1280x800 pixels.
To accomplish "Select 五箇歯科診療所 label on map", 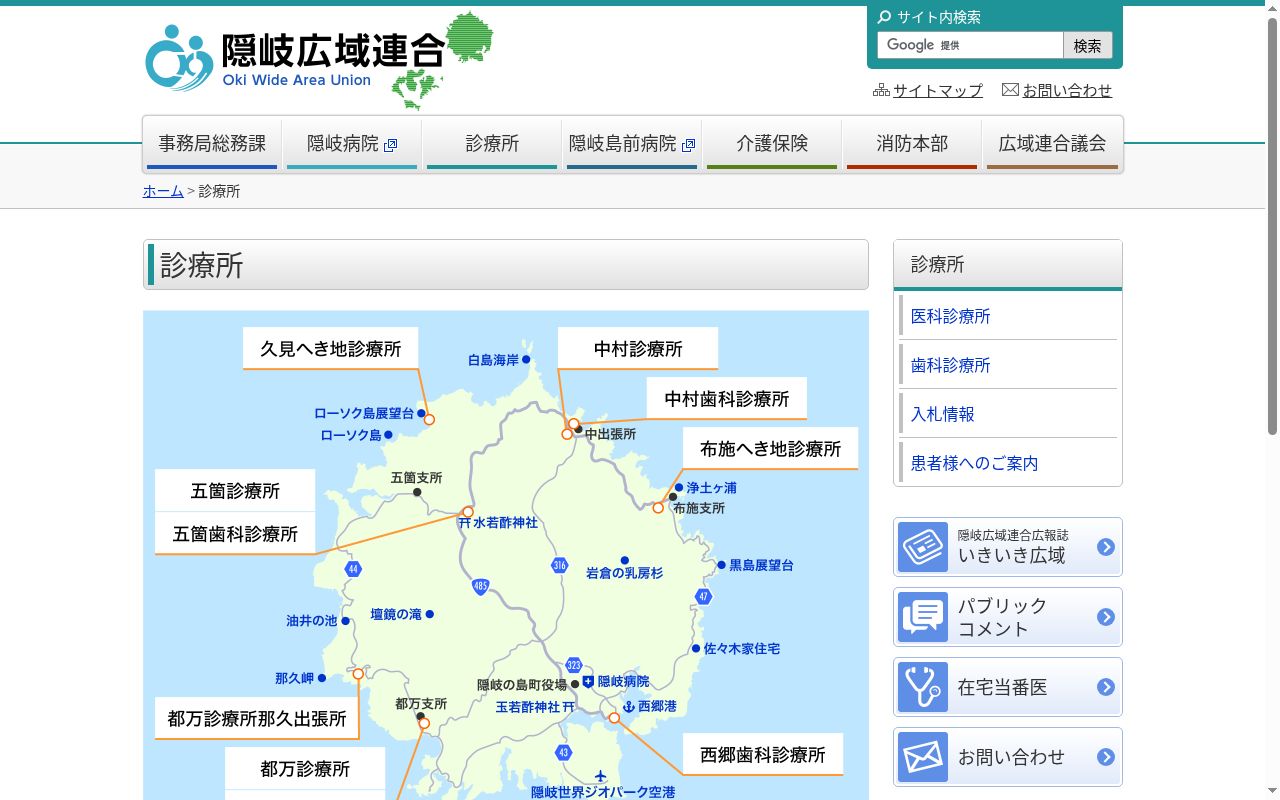I will pos(235,534).
